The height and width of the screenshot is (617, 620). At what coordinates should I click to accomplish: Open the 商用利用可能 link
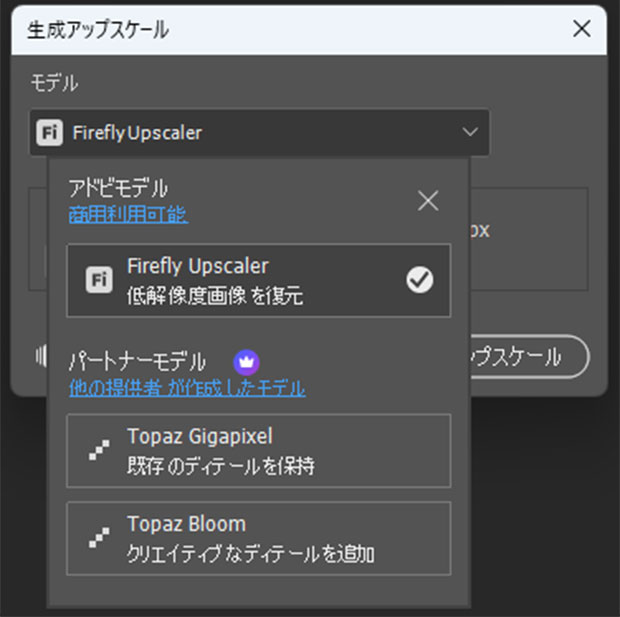[127, 214]
